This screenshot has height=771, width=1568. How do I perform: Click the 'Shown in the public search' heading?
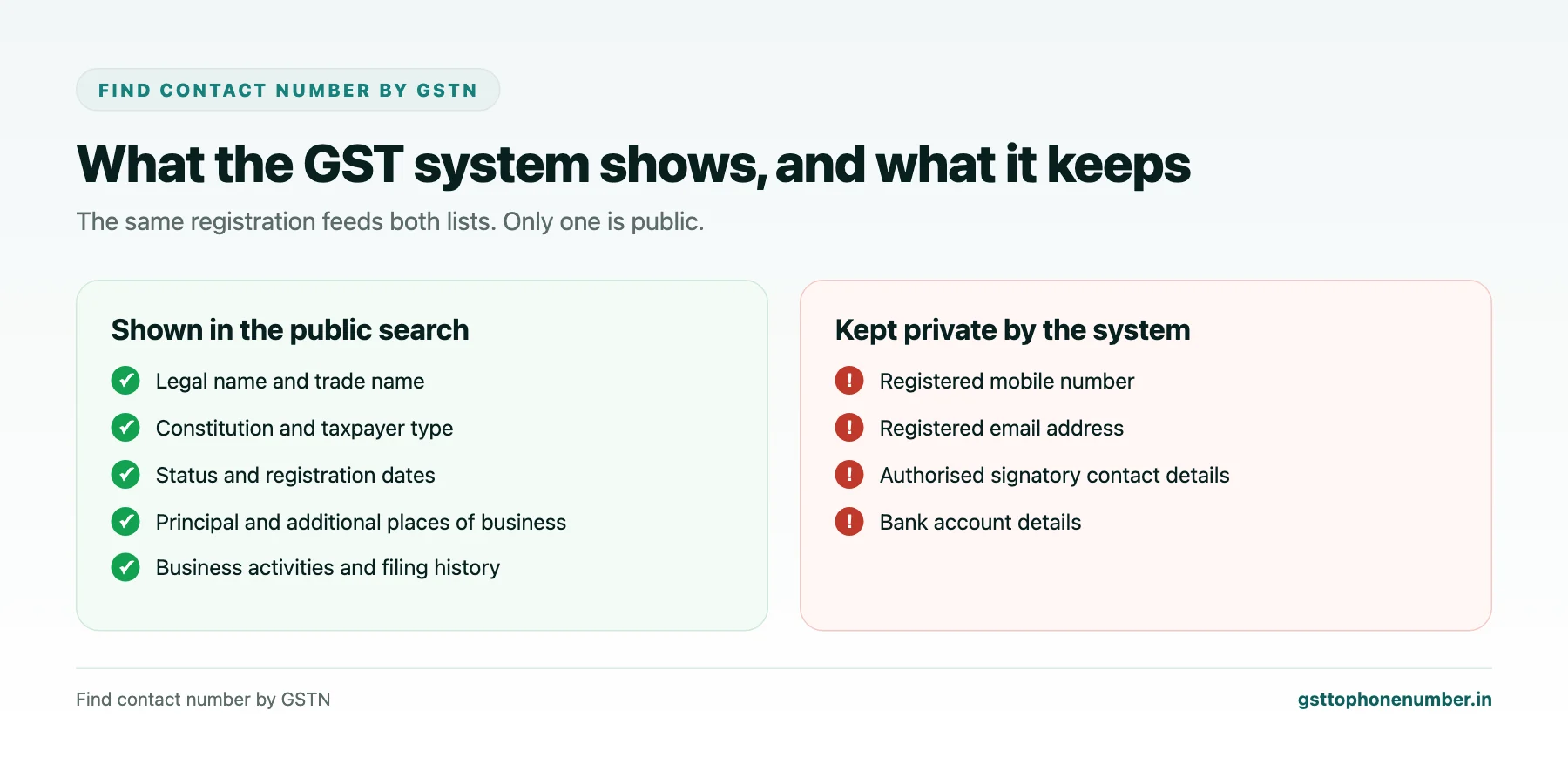coord(290,330)
